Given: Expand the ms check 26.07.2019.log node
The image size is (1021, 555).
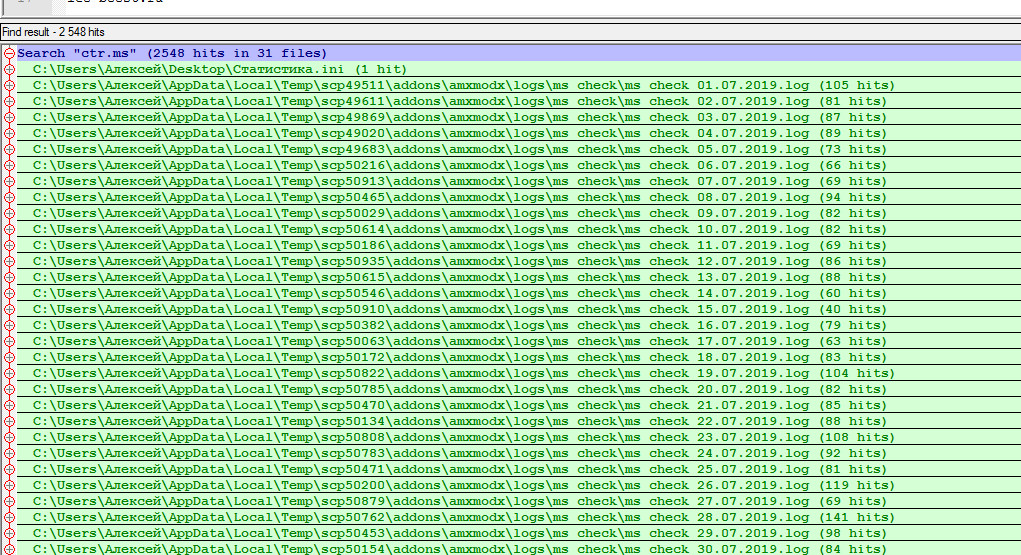Looking at the screenshot, I should coord(9,486).
